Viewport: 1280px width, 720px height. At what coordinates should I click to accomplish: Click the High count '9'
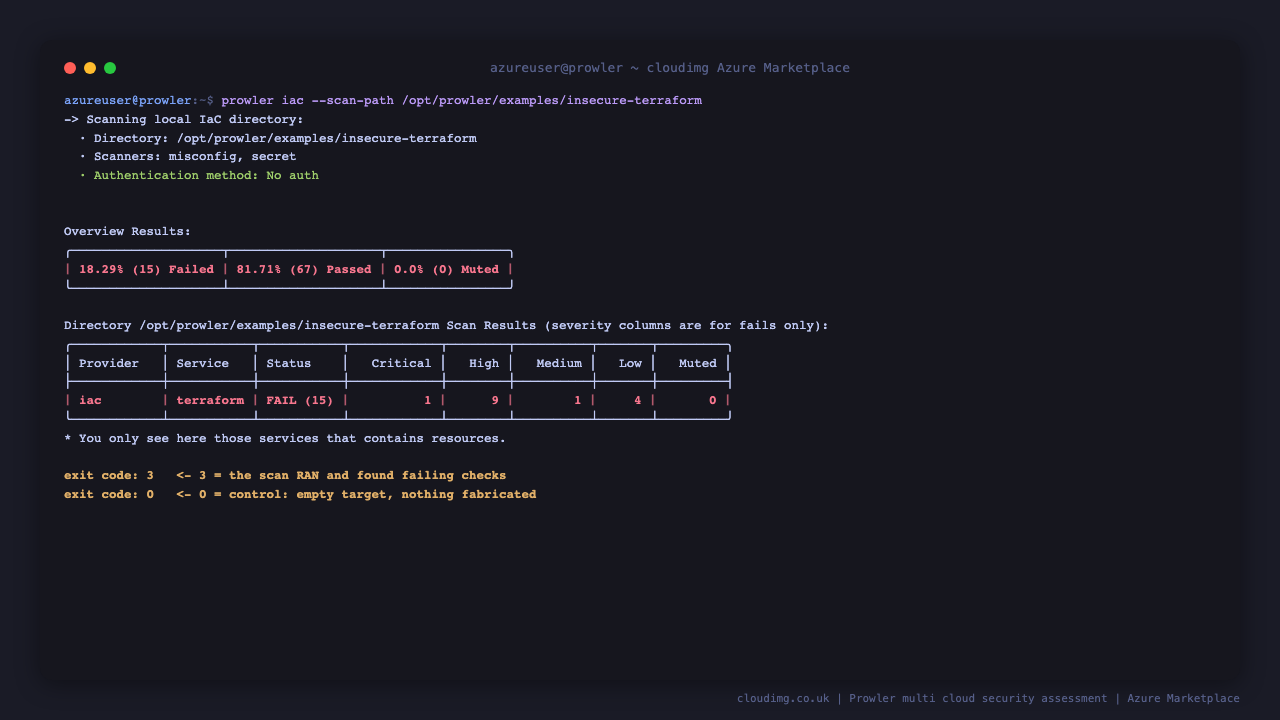pos(495,401)
